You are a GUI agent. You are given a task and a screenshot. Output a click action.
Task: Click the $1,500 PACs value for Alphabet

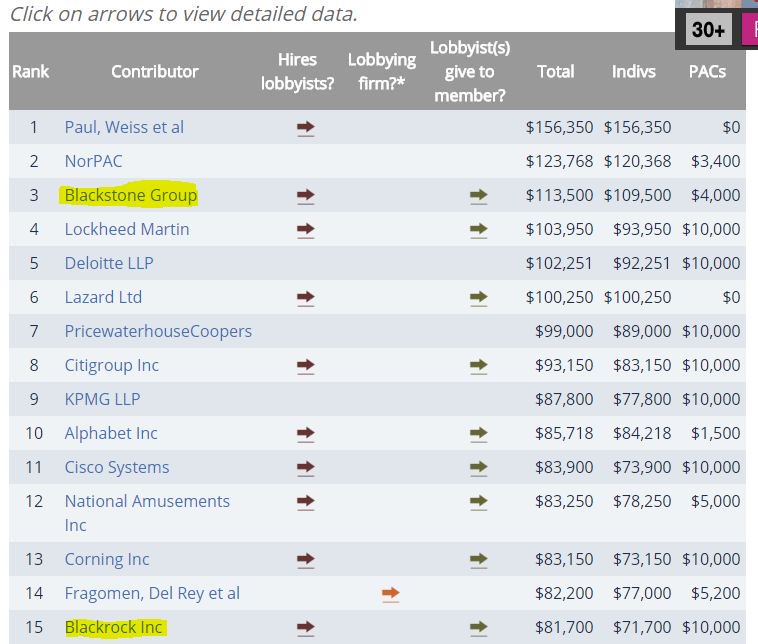coord(715,433)
